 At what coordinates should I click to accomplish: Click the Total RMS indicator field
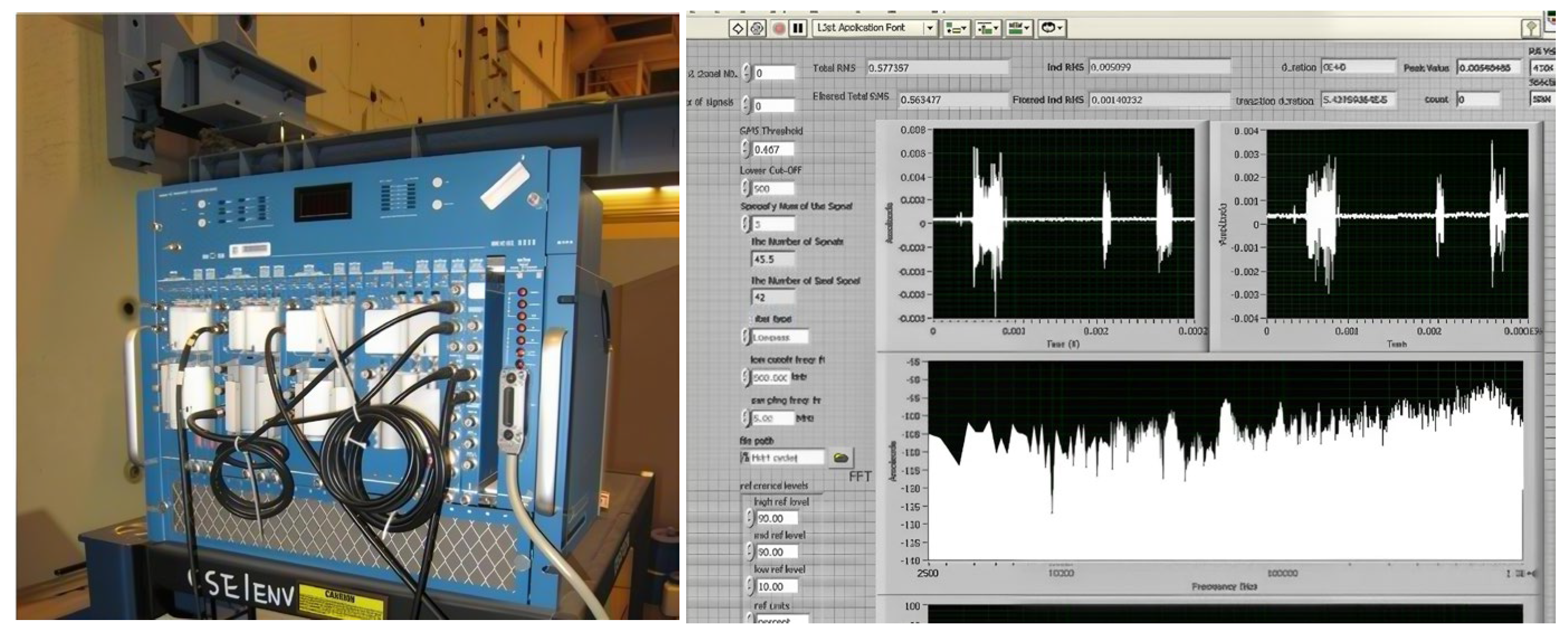click(x=937, y=68)
